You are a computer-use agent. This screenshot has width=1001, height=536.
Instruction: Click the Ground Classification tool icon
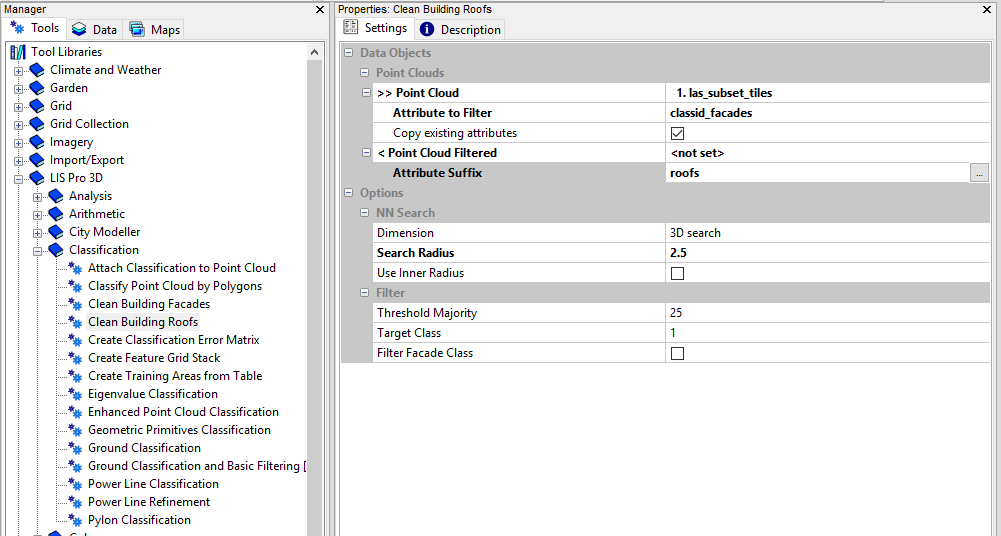pyautogui.click(x=75, y=448)
